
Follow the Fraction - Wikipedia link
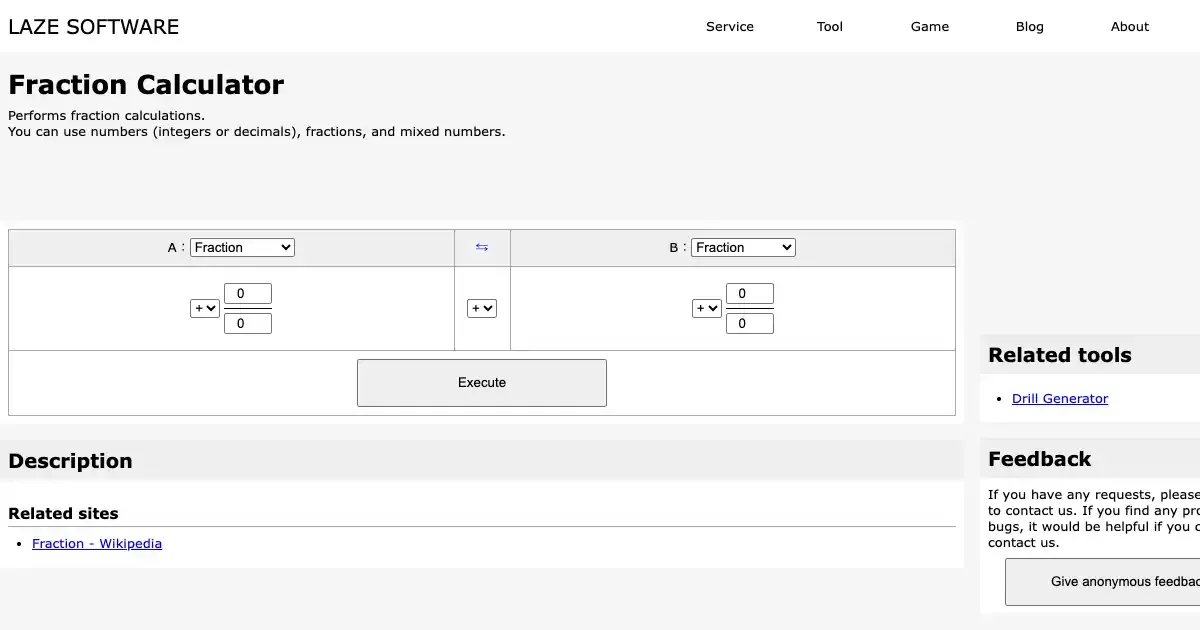pyautogui.click(x=97, y=544)
